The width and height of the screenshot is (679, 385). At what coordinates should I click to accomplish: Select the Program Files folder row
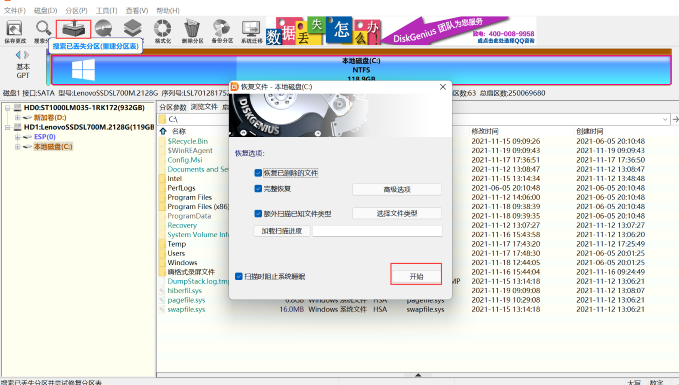tap(190, 197)
